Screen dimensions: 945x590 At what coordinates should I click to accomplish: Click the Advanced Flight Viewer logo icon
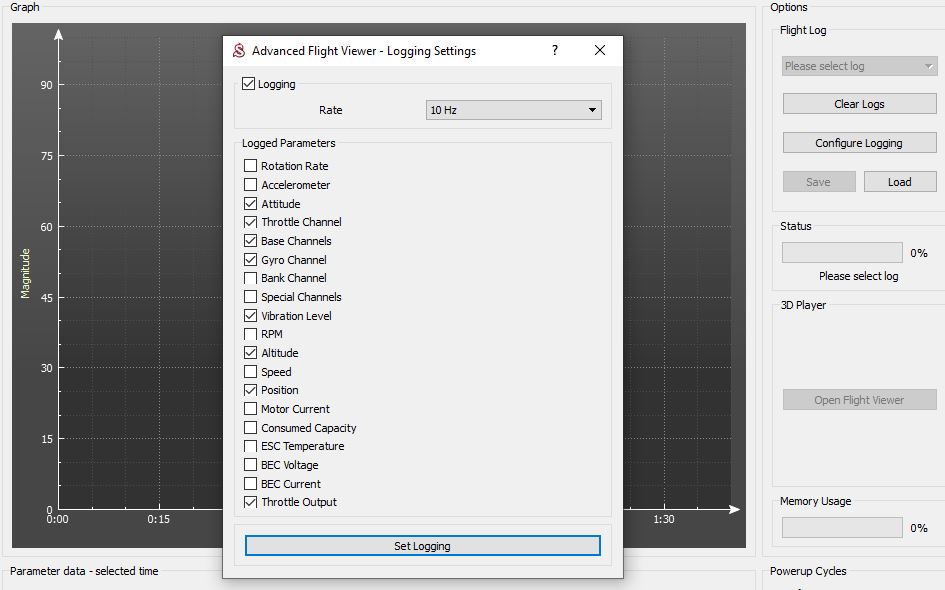[239, 51]
